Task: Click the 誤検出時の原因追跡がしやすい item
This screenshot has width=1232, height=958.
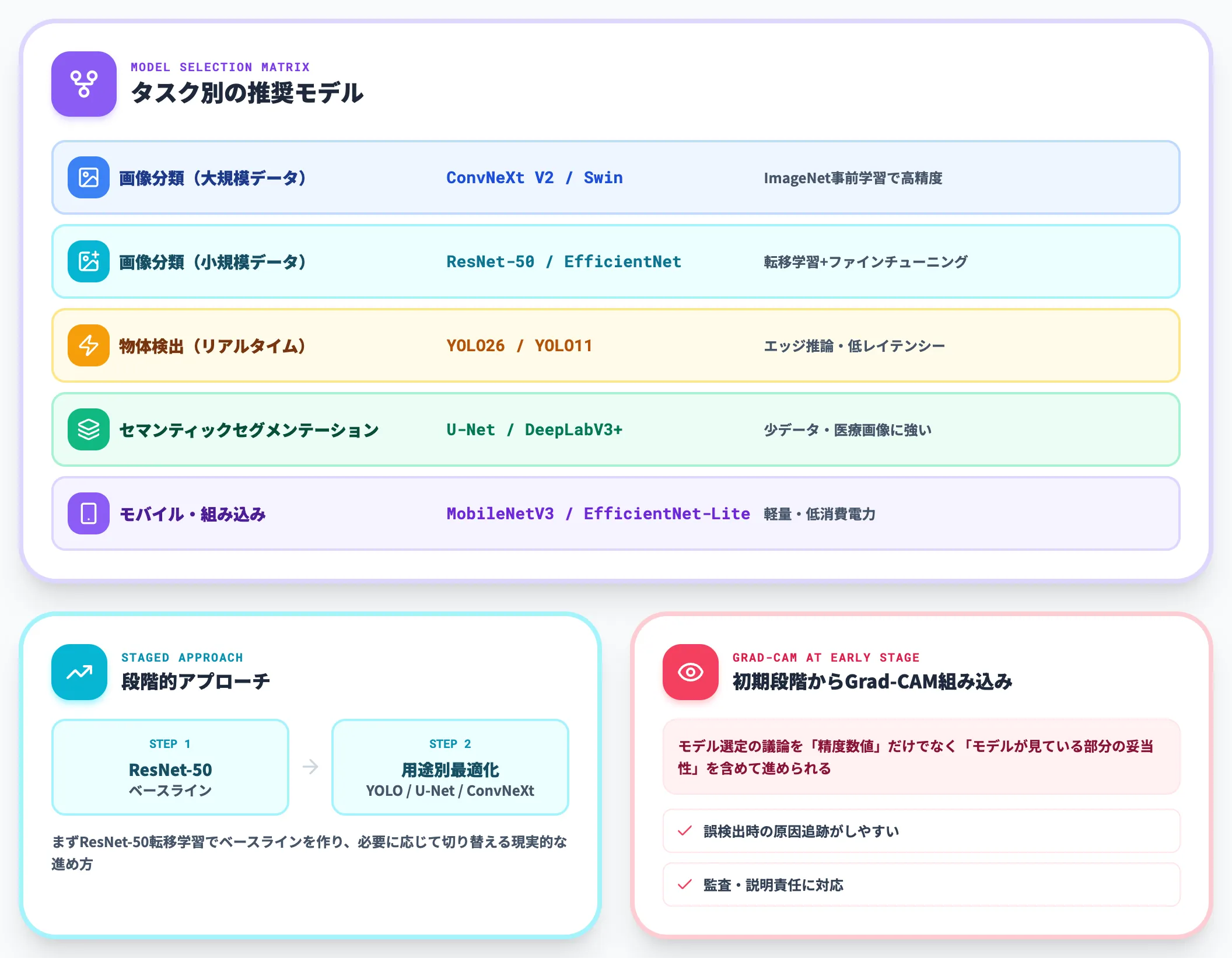Action: (922, 831)
